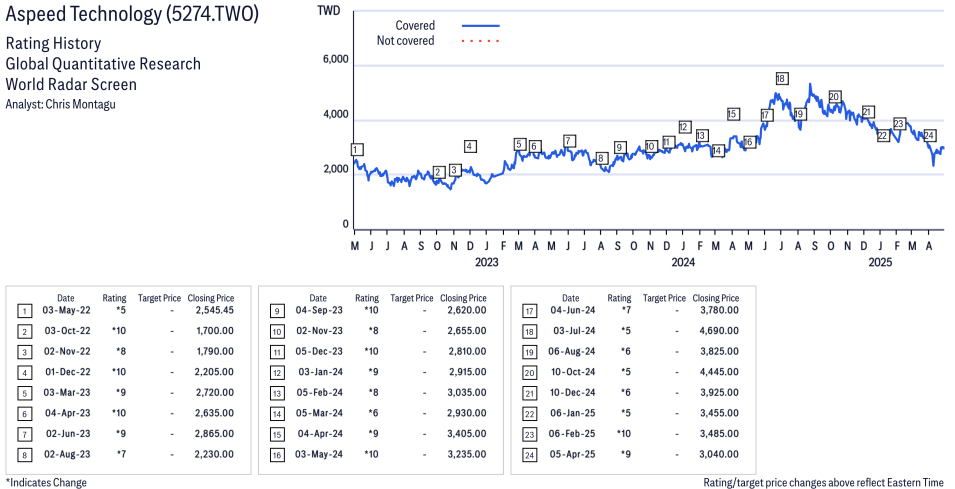Click the Not covered legend label
Viewport: 955px width, 489px height.
tap(406, 41)
